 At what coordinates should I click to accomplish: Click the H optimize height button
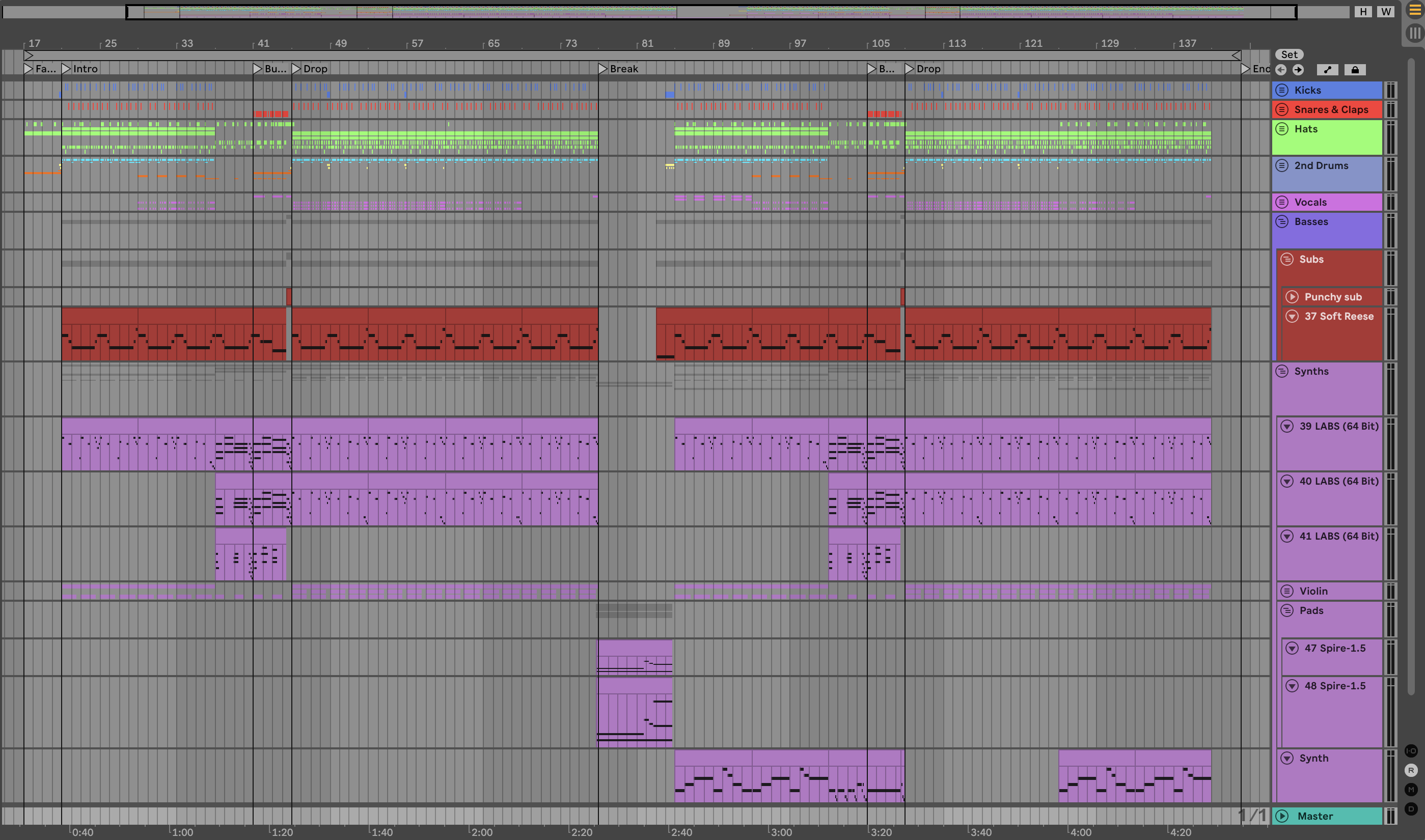(x=1363, y=11)
